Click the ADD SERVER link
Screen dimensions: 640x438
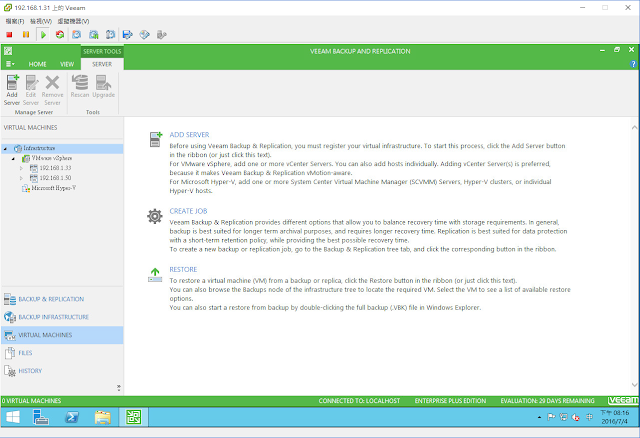[x=189, y=135]
